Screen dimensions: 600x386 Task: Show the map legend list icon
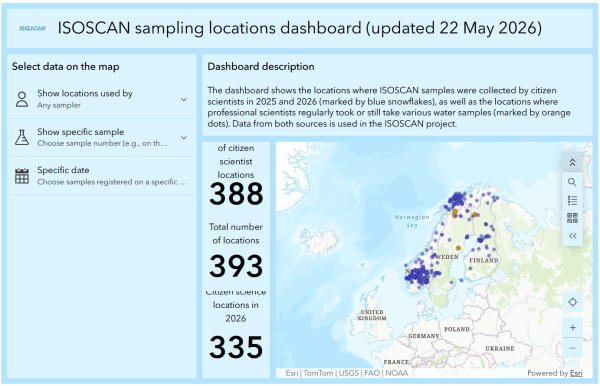click(572, 200)
